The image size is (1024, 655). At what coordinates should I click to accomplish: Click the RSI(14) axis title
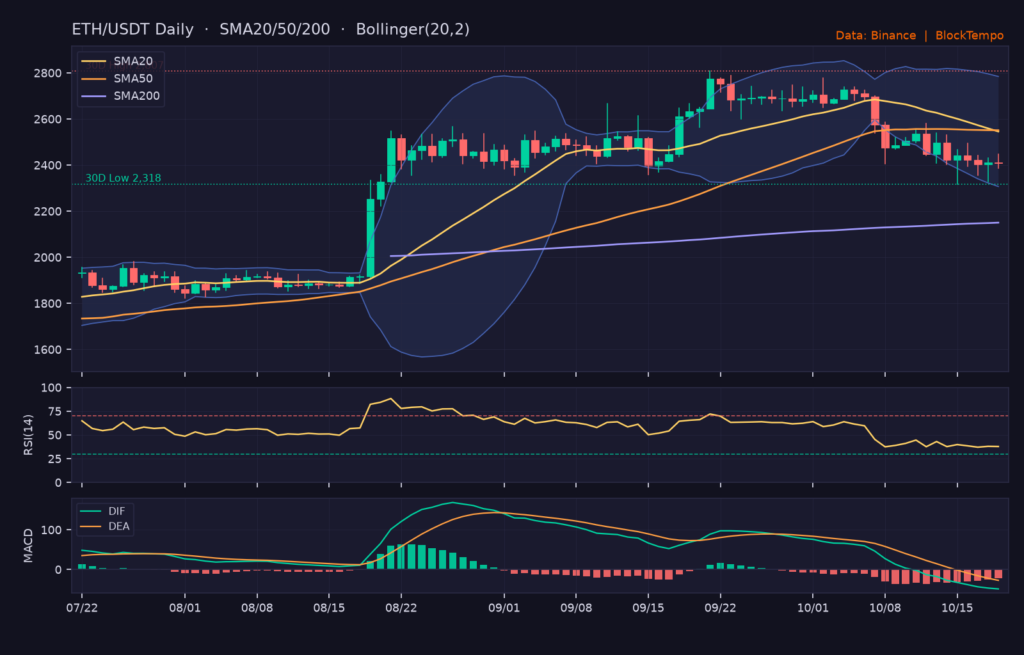pyautogui.click(x=28, y=435)
